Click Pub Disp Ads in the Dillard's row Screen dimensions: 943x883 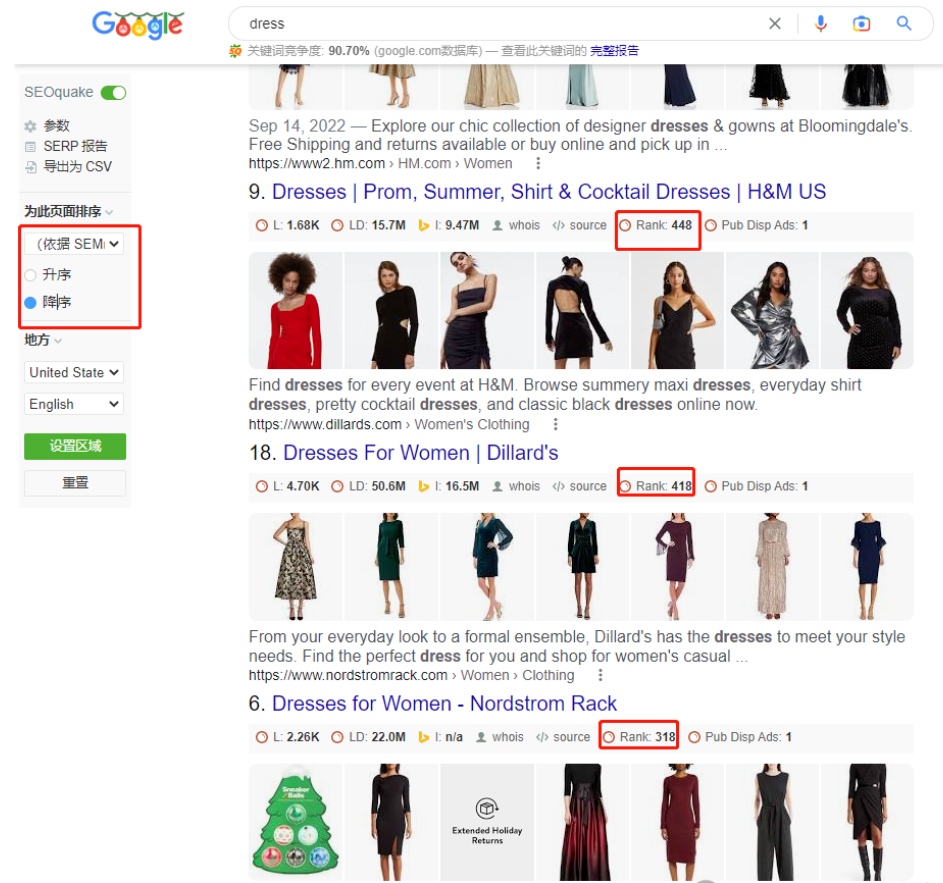[x=757, y=486]
